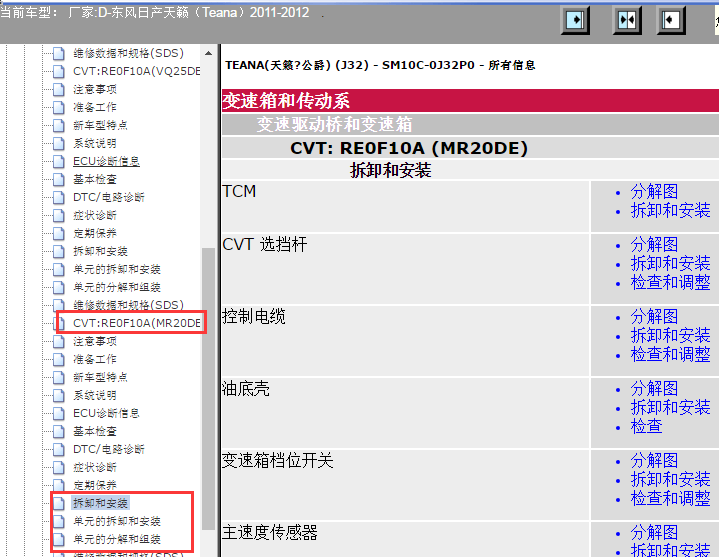Viewport: 719px width, 557px height.
Task: Open 拆卸和安装 link in TCM row
Action: [670, 210]
